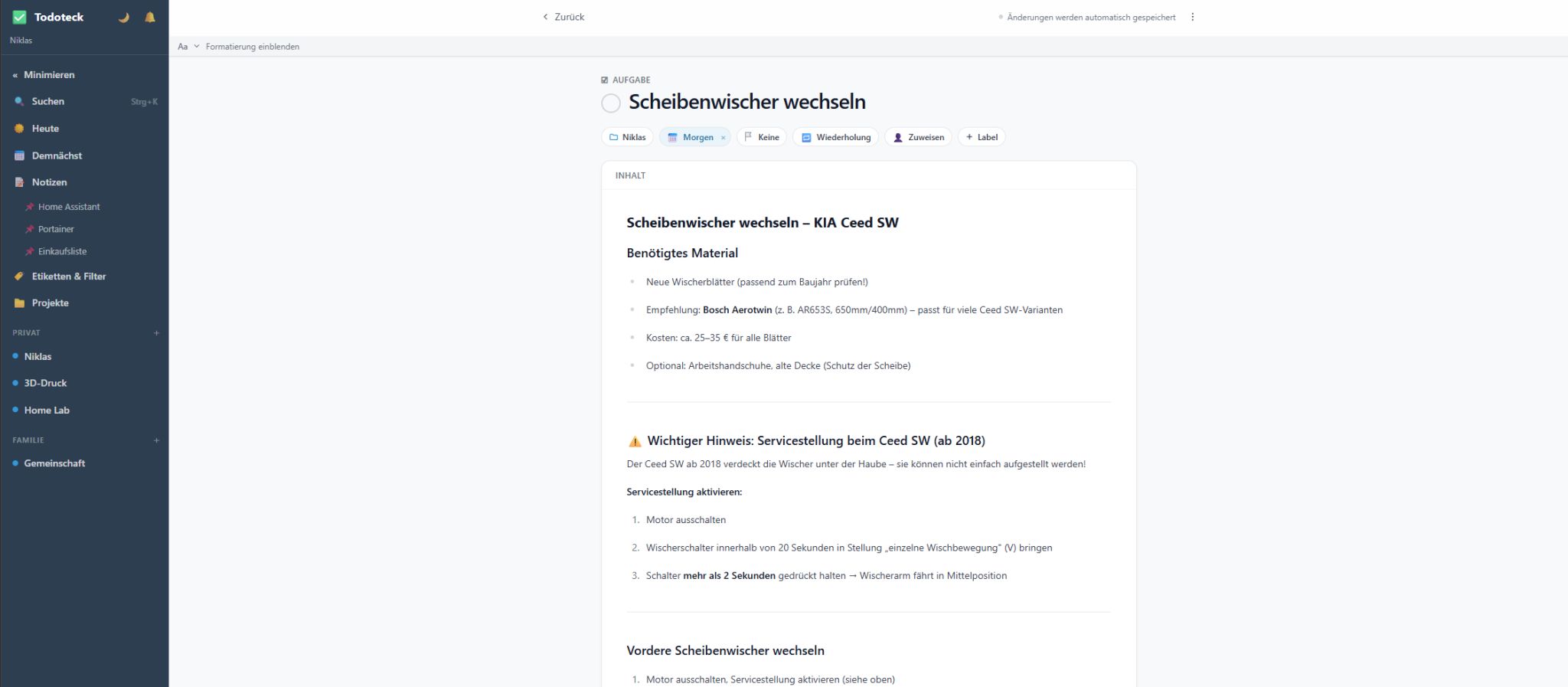The image size is (1568, 687).
Task: Click Vordere Scheibenwischer wechseln heading
Action: (725, 651)
